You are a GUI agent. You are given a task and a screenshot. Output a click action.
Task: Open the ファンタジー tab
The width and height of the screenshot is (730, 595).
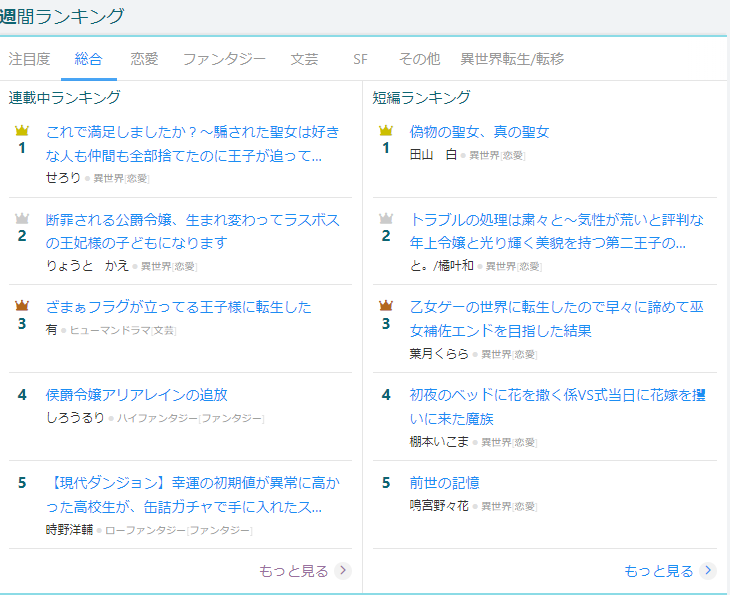click(x=224, y=59)
